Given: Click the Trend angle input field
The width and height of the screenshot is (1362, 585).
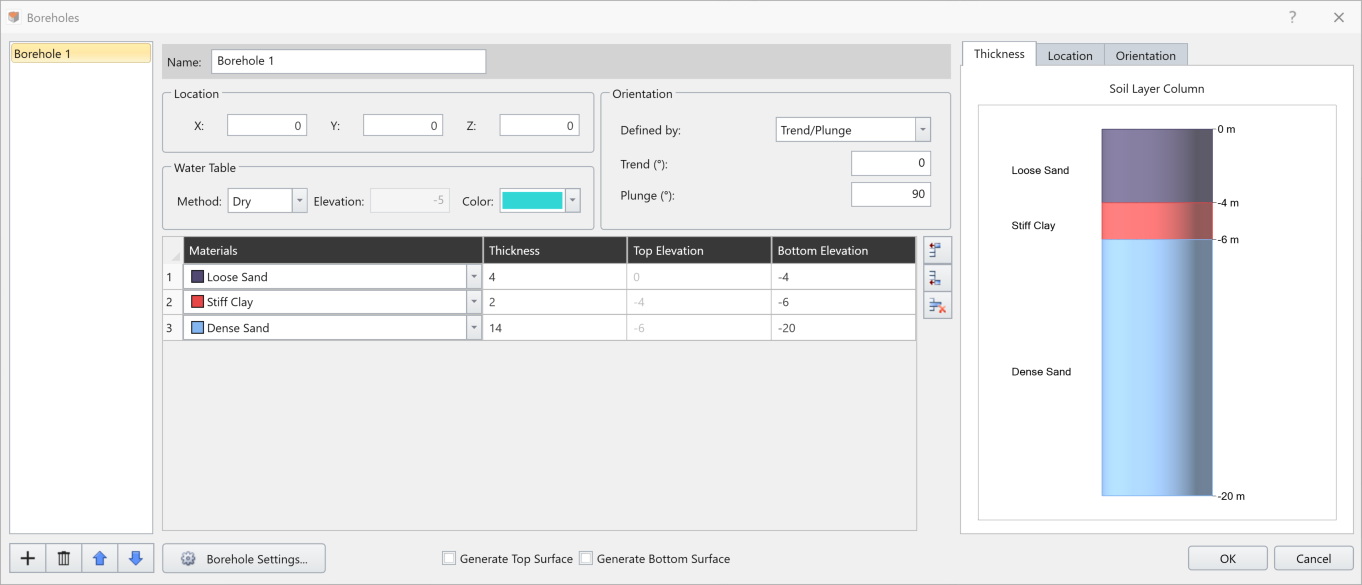Looking at the screenshot, I should click(x=891, y=163).
